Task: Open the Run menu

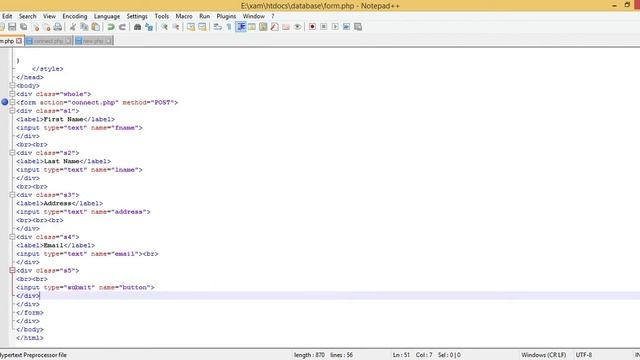Action: pos(204,16)
